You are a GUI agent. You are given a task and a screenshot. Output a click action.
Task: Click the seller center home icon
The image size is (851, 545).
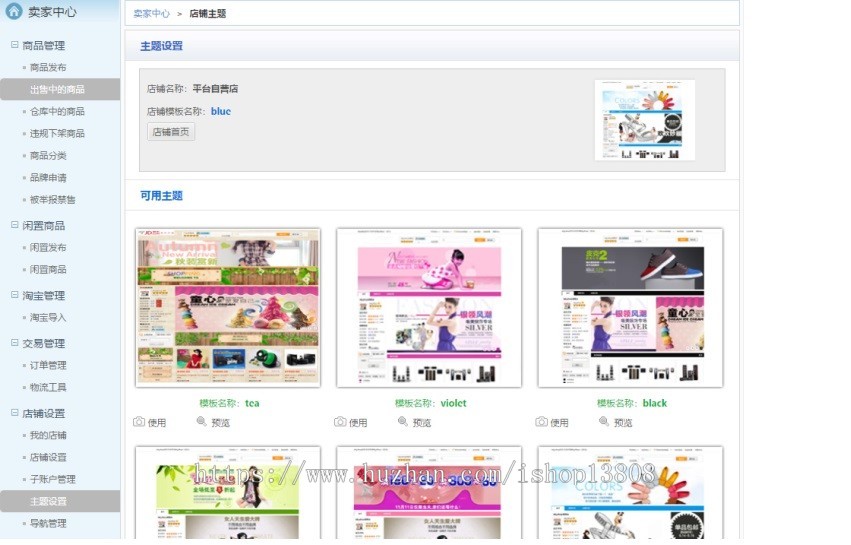pos(14,12)
